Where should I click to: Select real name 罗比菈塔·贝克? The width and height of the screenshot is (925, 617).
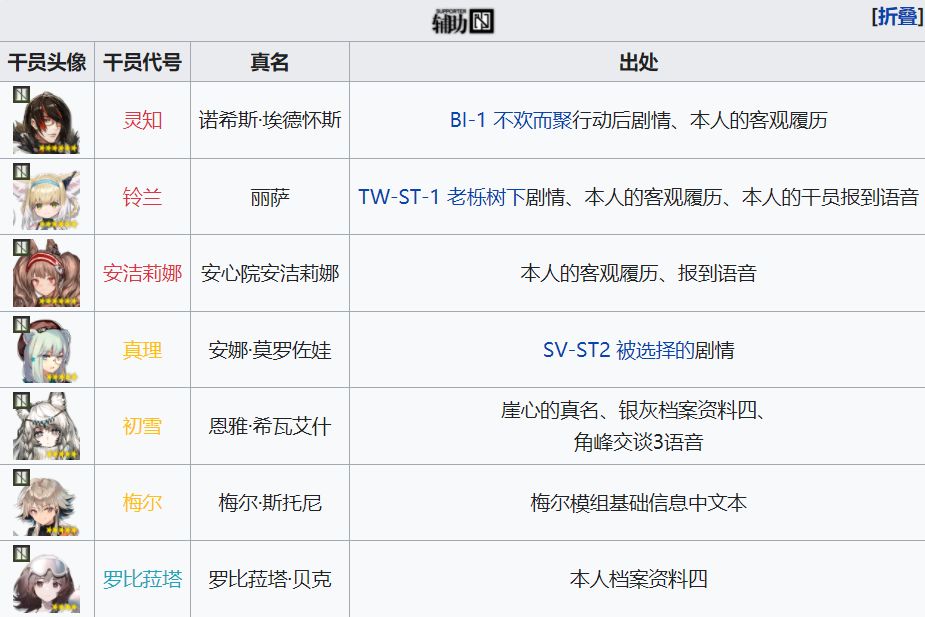tap(270, 580)
